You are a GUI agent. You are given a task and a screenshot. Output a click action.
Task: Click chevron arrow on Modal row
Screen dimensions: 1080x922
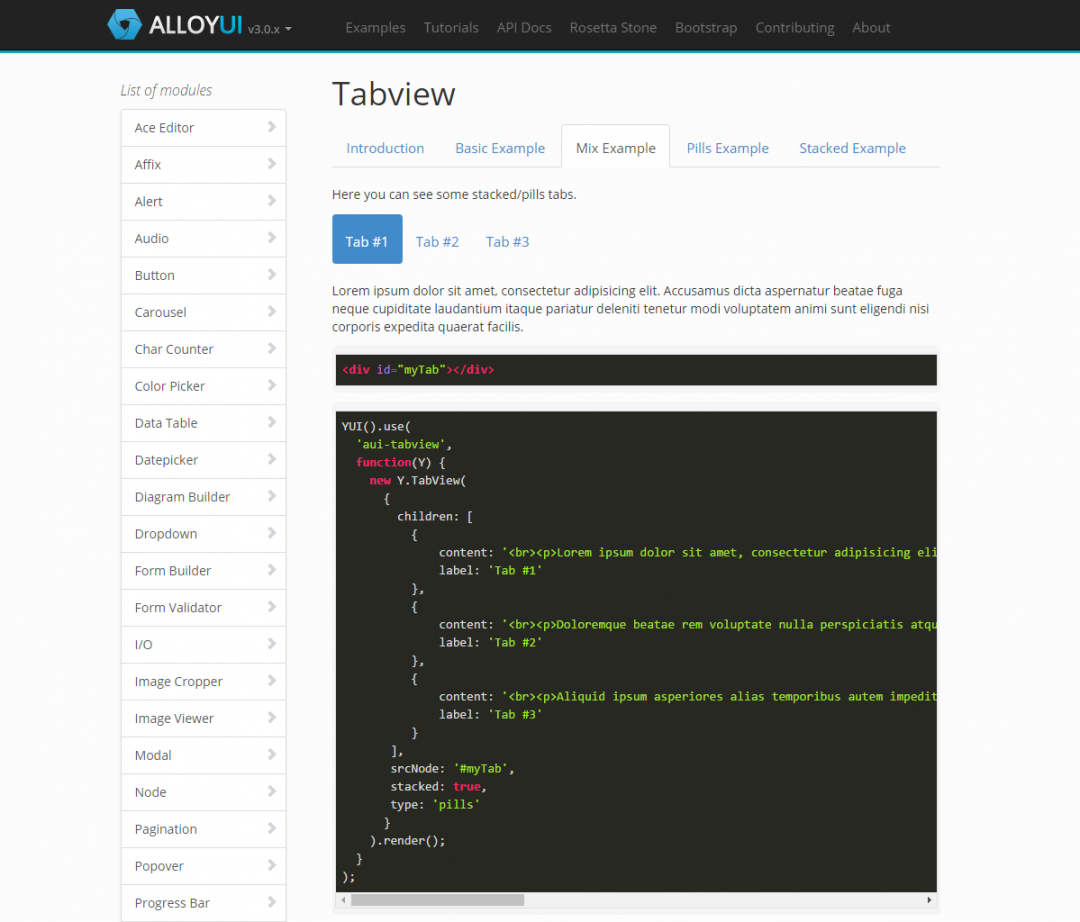tap(271, 755)
